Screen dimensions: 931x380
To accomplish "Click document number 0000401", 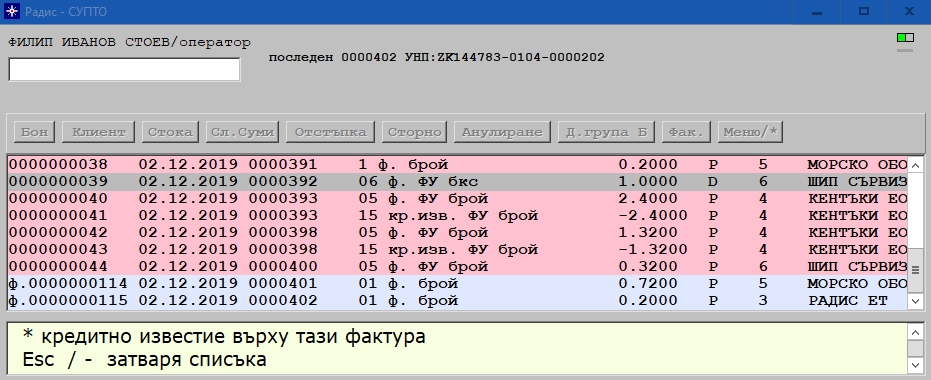I will coord(283,284).
